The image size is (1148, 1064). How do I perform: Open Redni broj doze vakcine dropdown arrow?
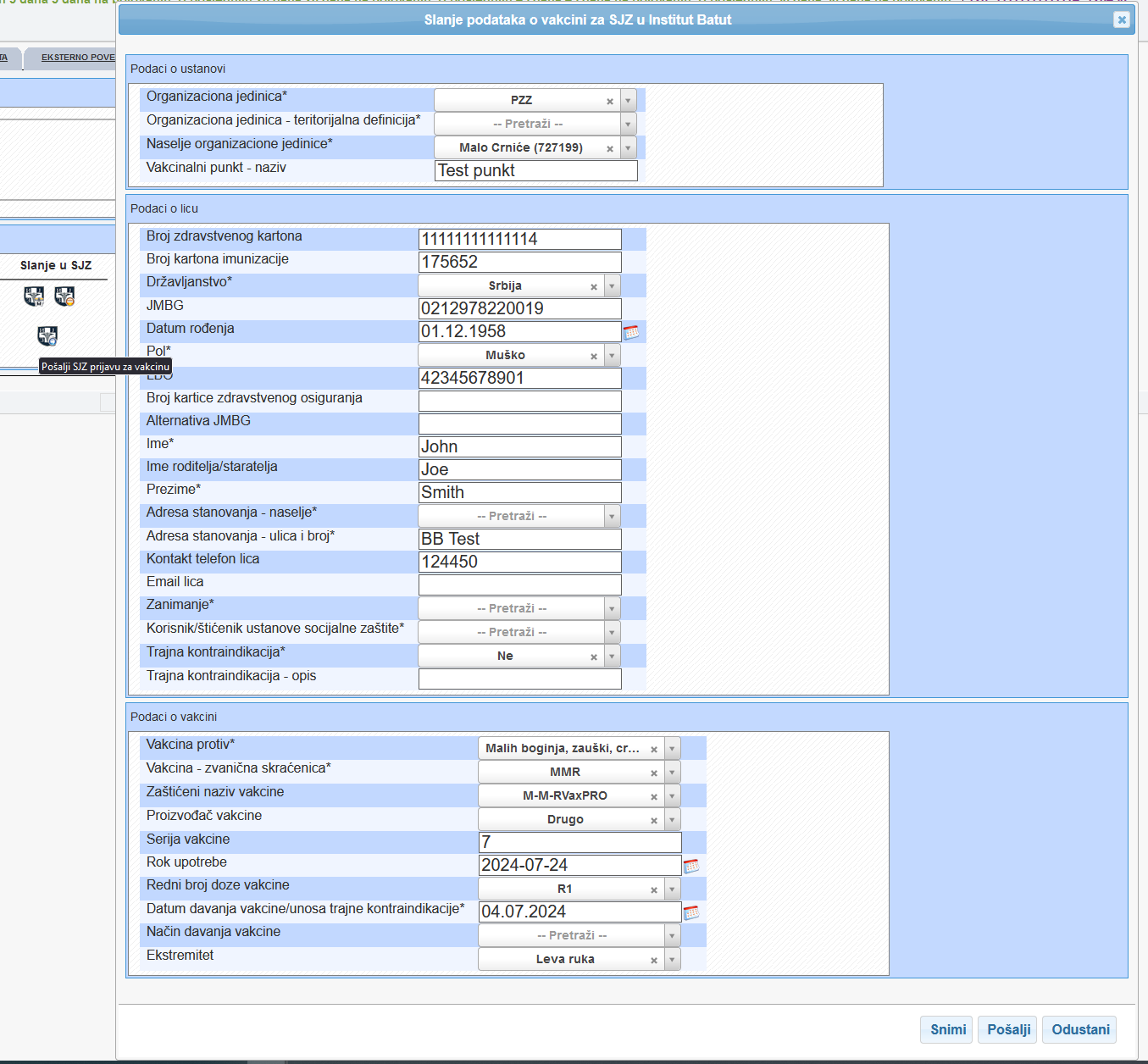click(x=672, y=889)
